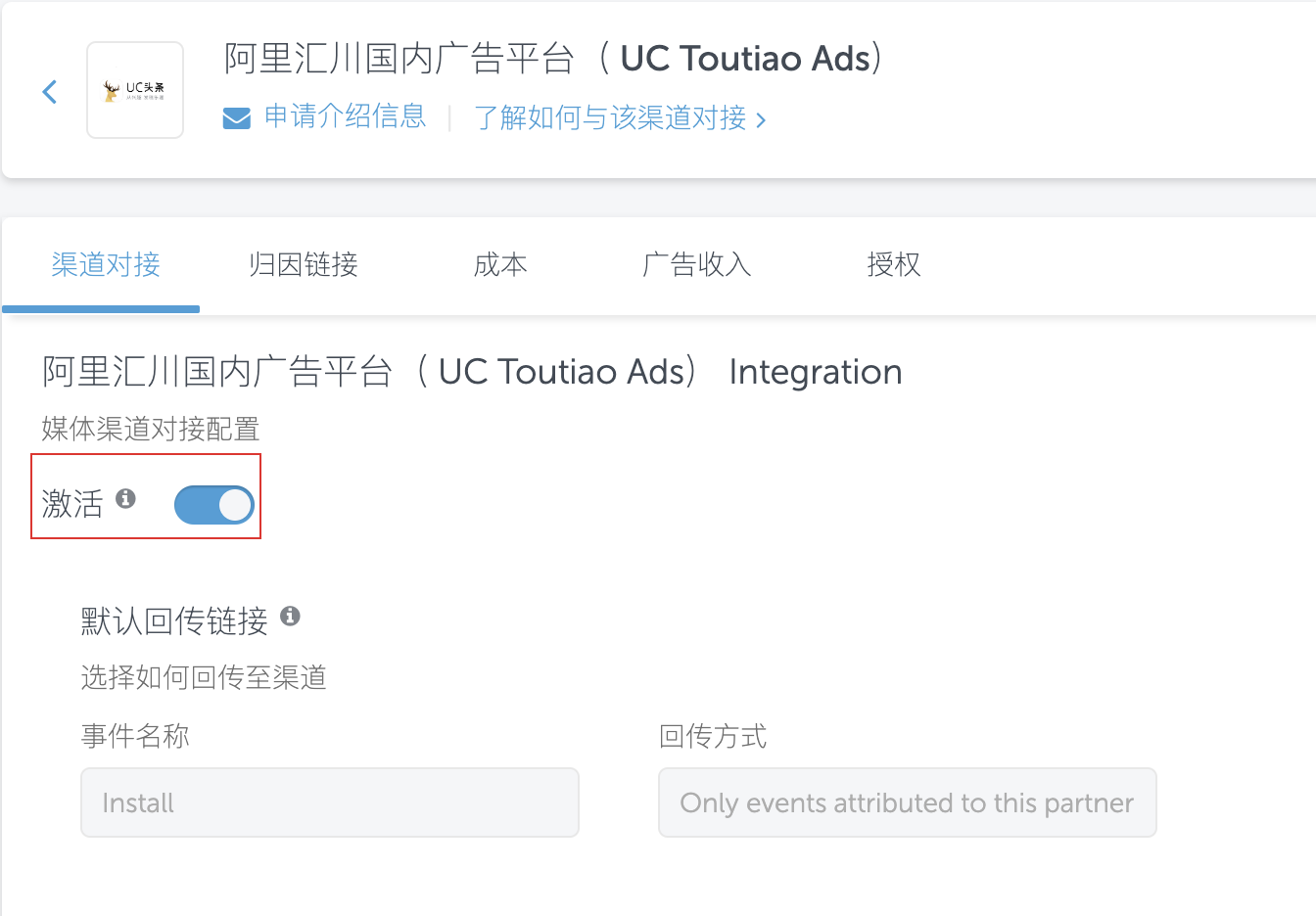
Task: Click the info icon beside 激活
Action: (x=125, y=498)
